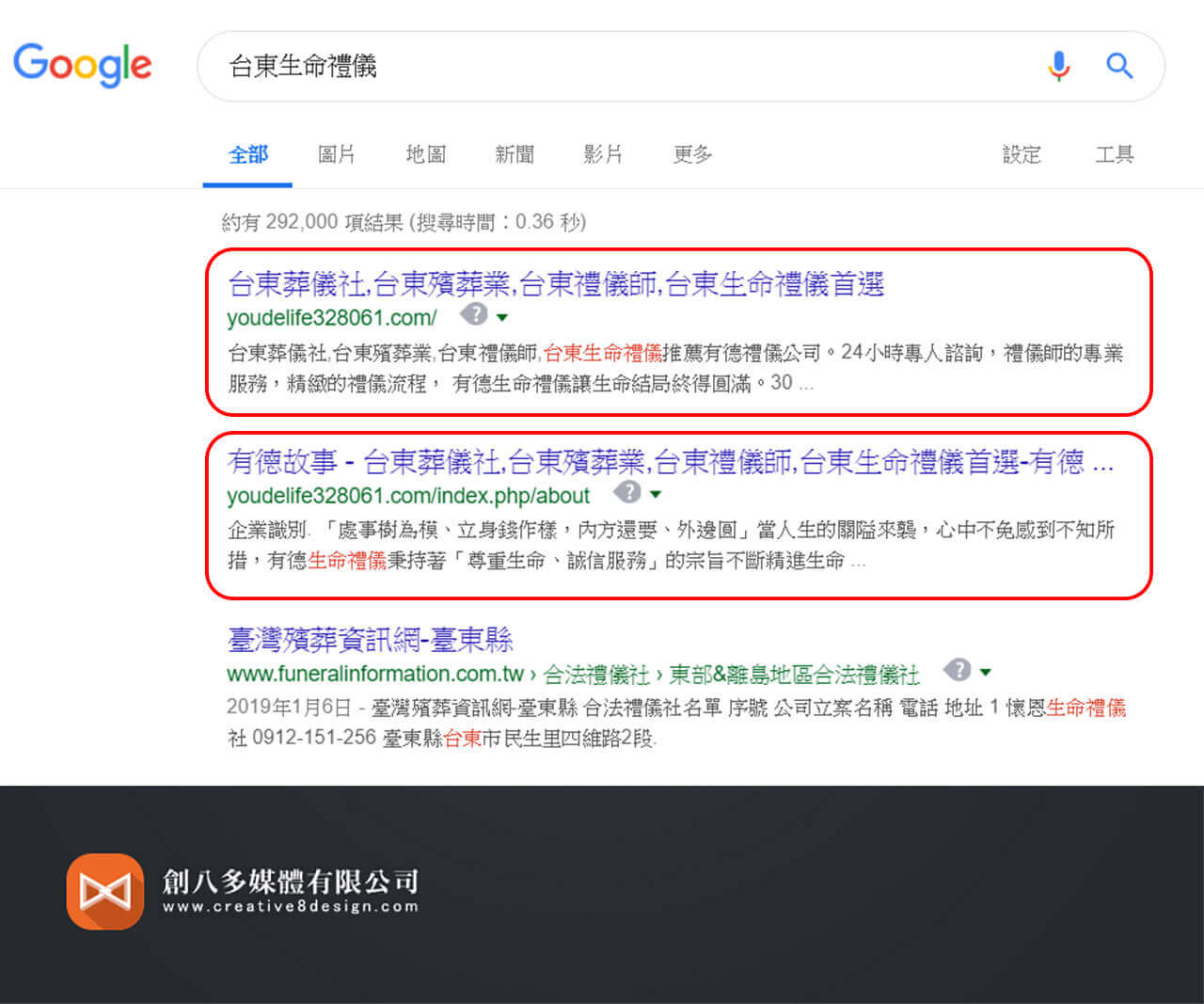
Task: Click the orange 創八多媒體 logo icon
Action: point(105,891)
